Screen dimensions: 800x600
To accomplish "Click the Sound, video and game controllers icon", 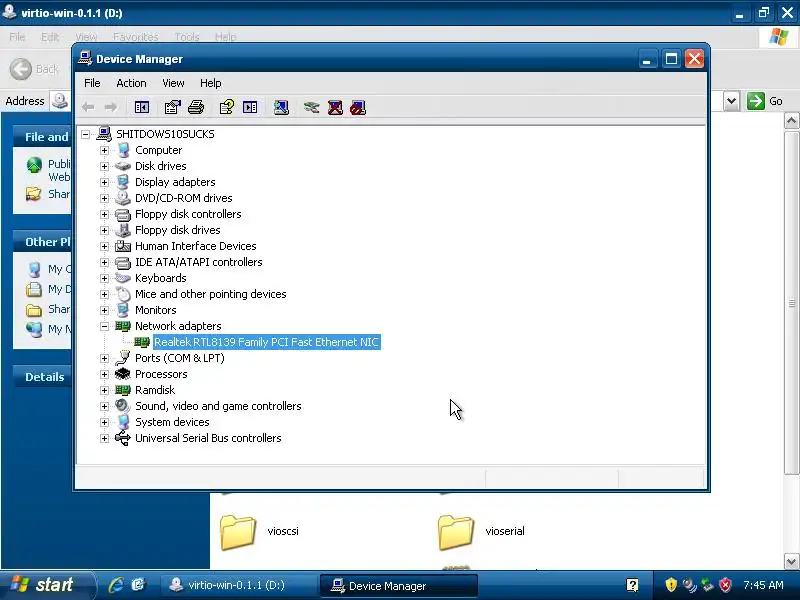I will (x=122, y=406).
